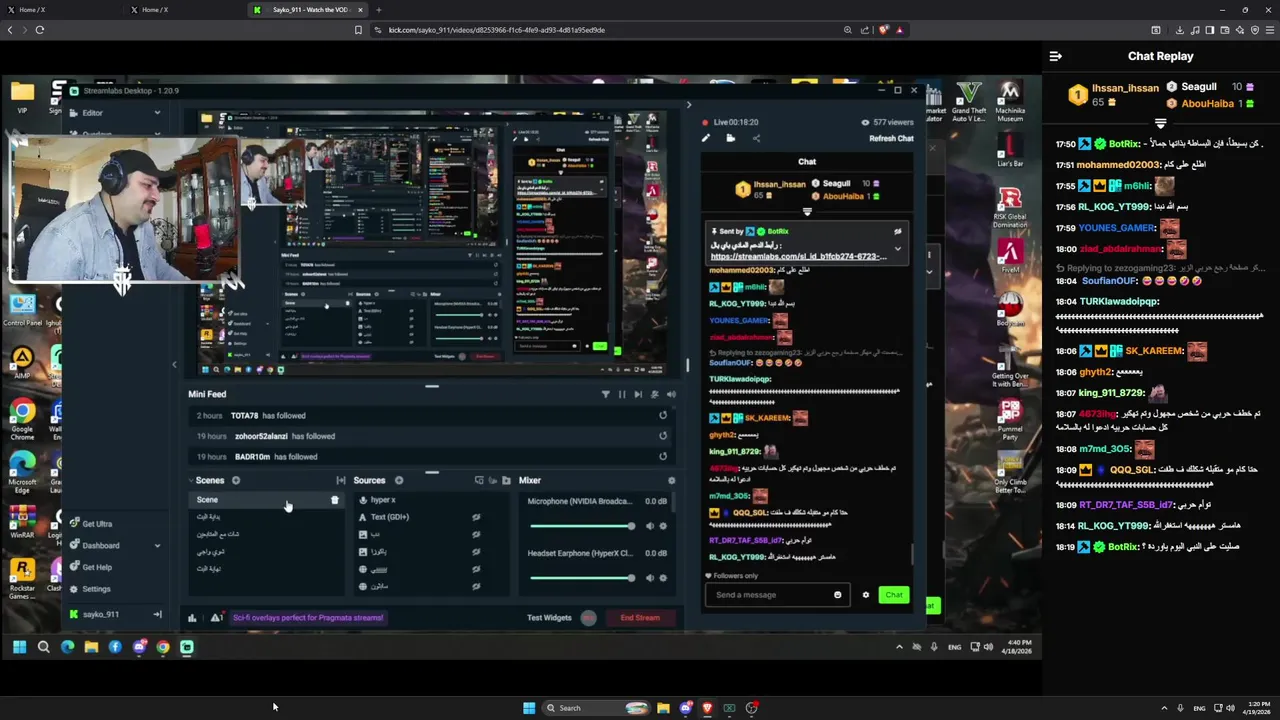Open the Pragmata overlays promo banner

point(308,617)
